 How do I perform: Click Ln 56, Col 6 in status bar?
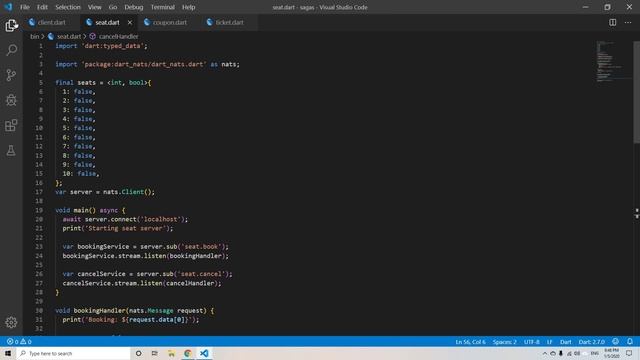click(470, 342)
